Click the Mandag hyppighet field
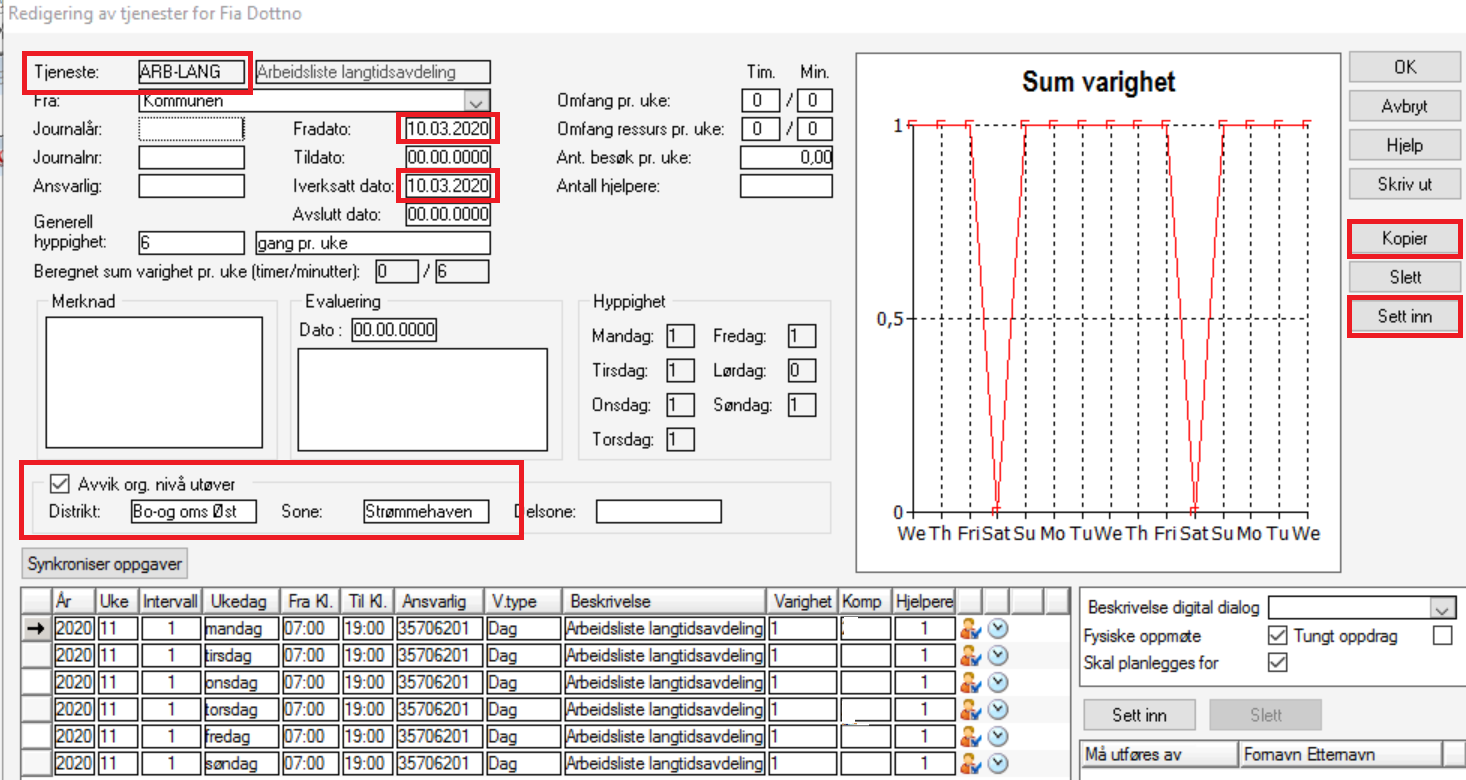 point(680,337)
